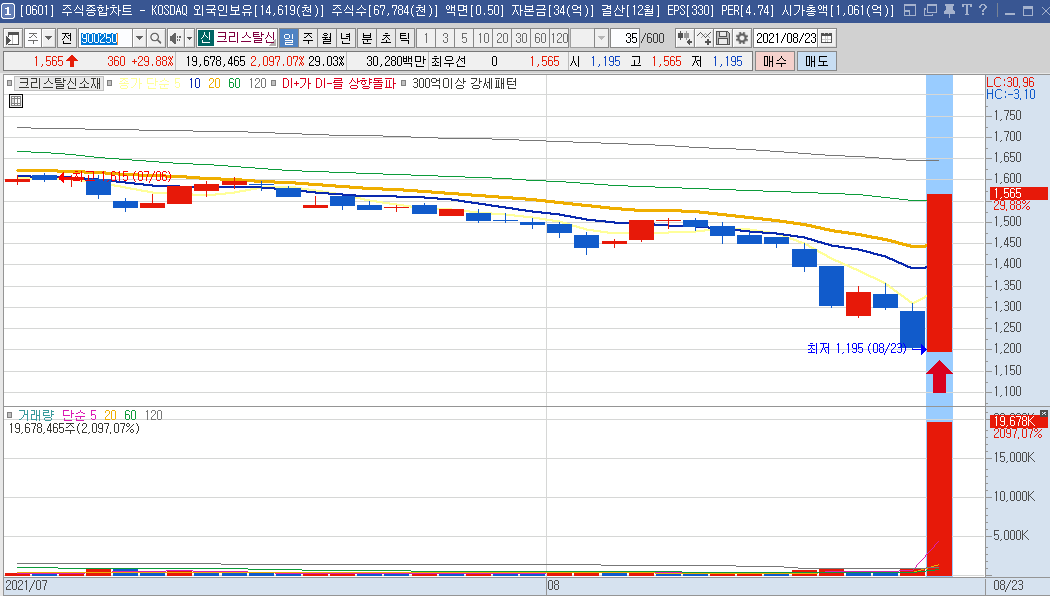Click the add candle indicator icon
The image size is (1050, 596).
684,38
